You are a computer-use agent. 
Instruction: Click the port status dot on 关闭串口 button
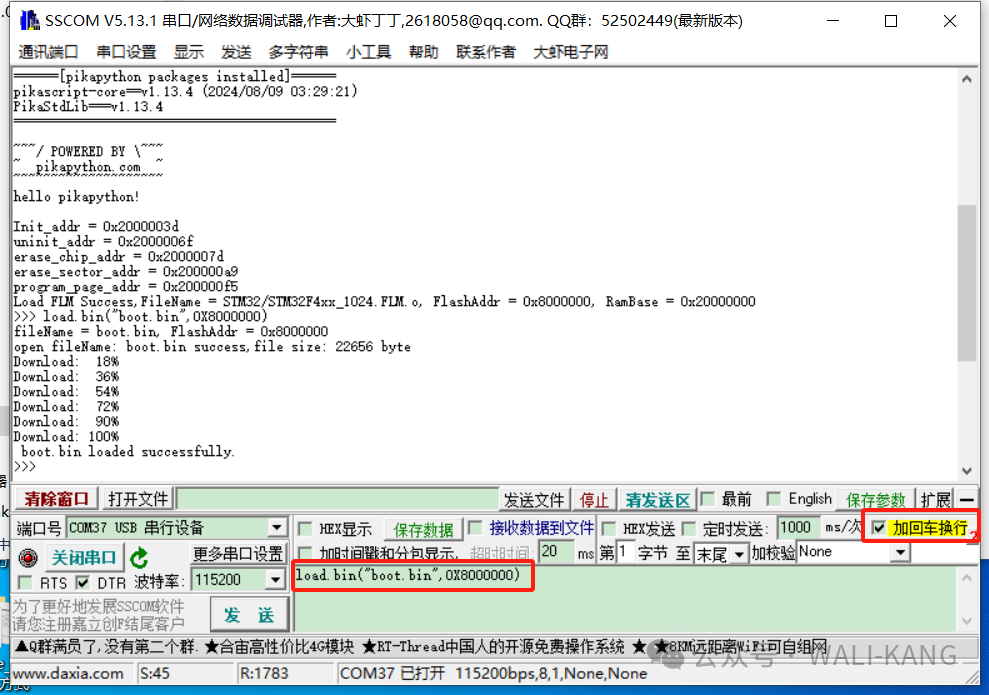pyautogui.click(x=27, y=558)
